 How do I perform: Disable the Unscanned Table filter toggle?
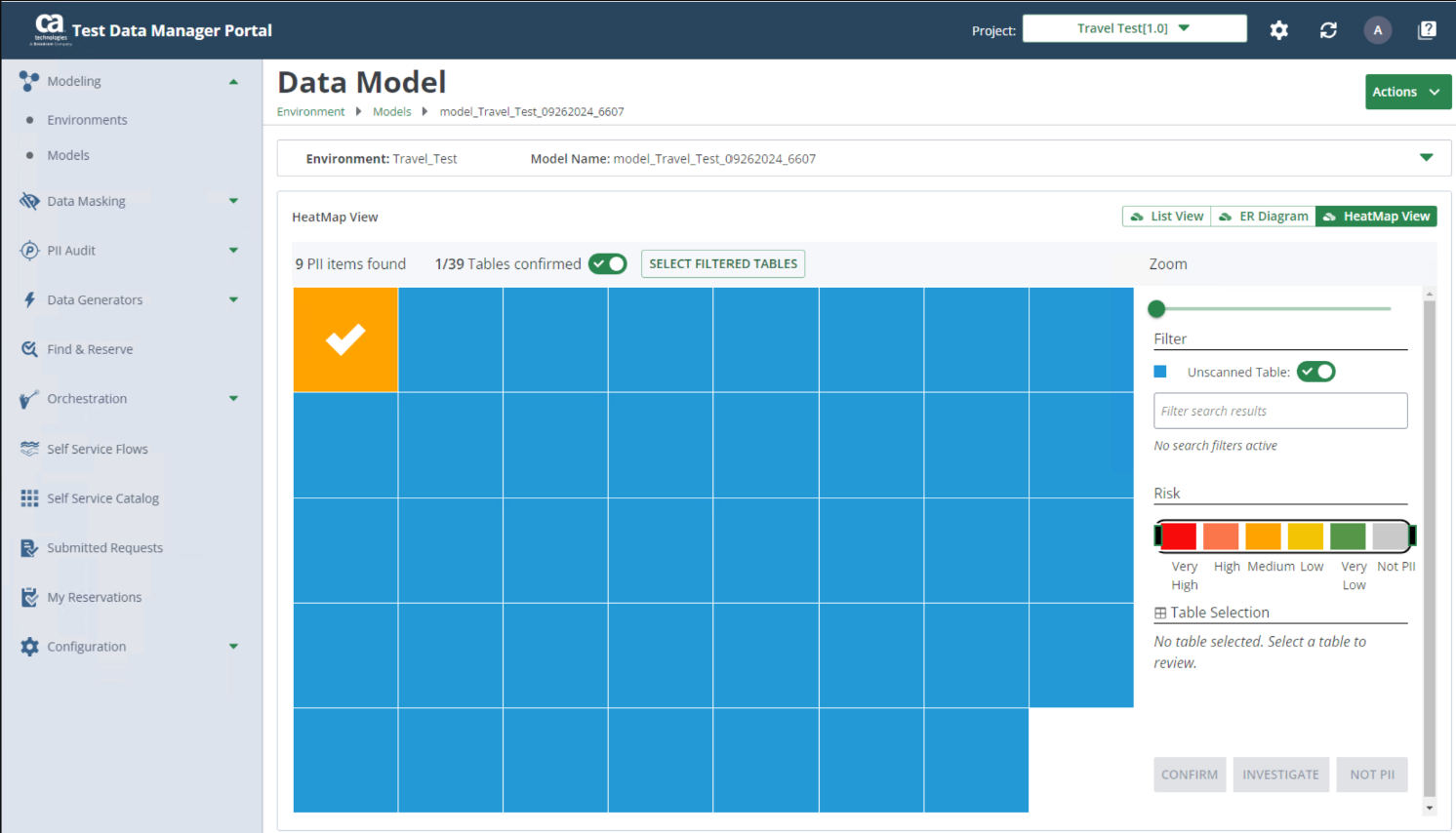click(x=1315, y=372)
